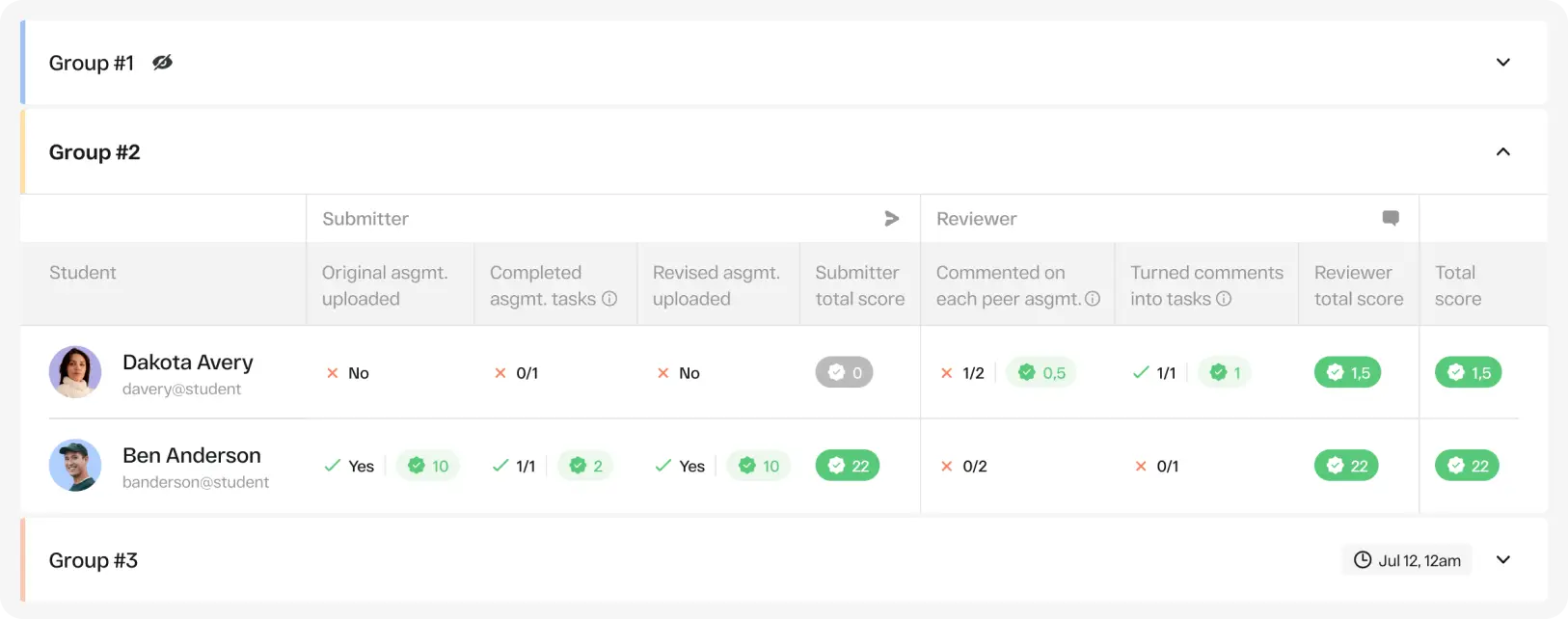The width and height of the screenshot is (1568, 619).
Task: Toggle the hidden eye icon on Group #1
Action: pos(162,63)
